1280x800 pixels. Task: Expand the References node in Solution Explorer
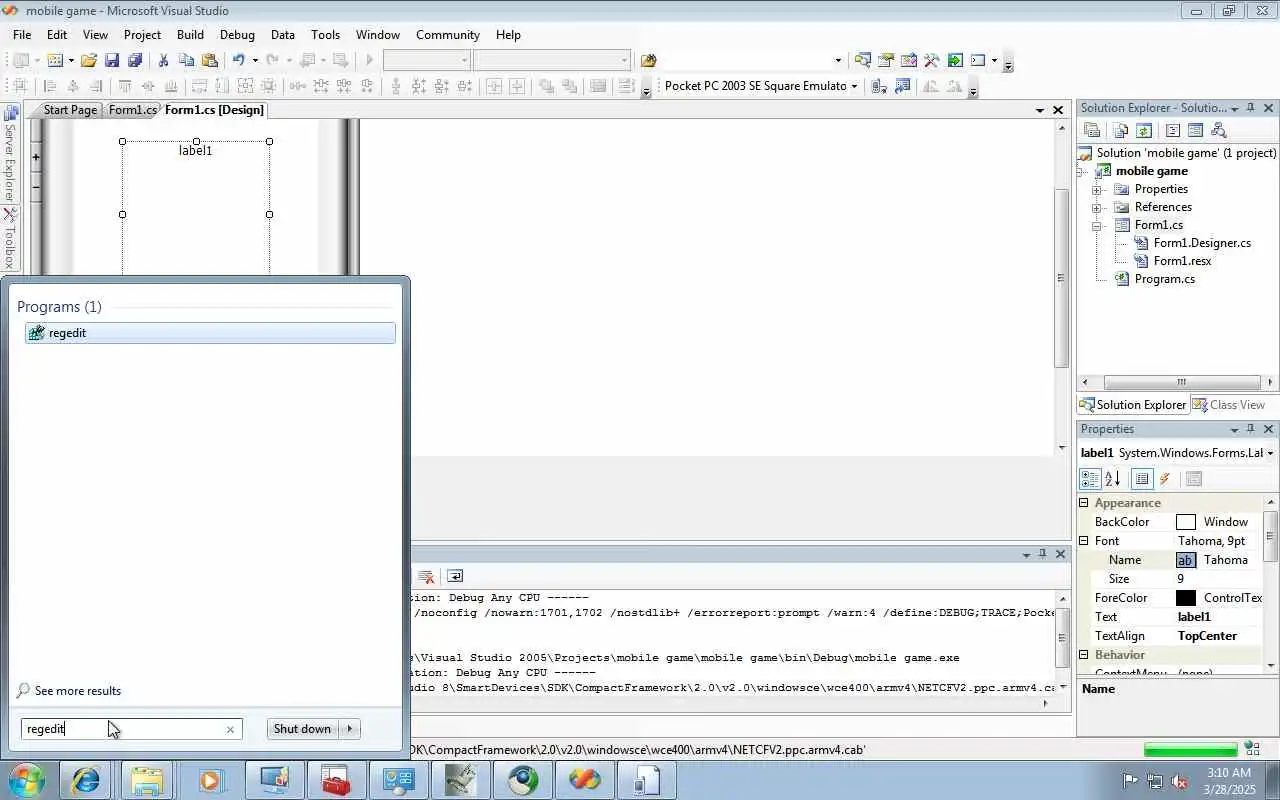[1097, 207]
